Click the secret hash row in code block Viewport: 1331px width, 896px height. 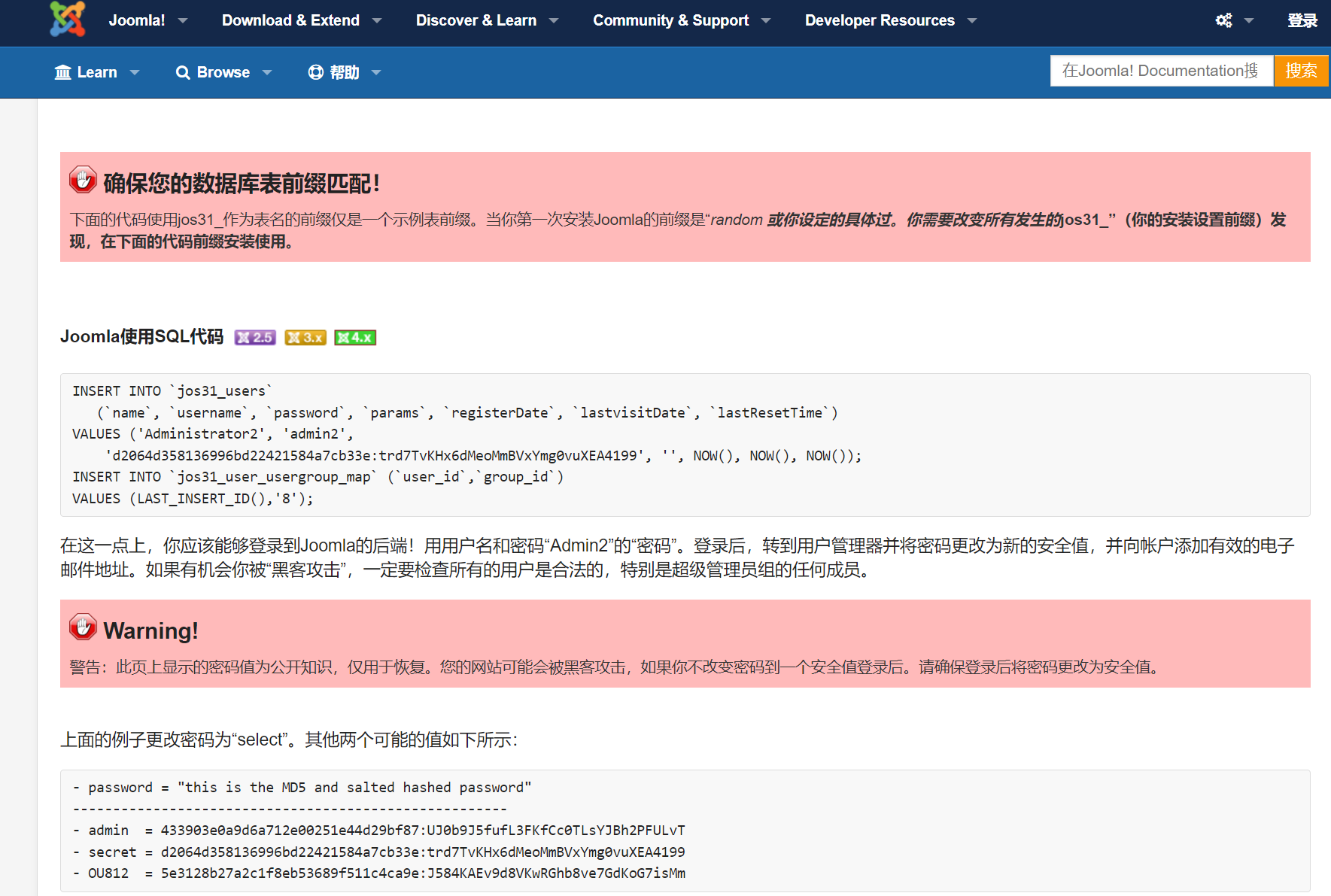(x=379, y=852)
